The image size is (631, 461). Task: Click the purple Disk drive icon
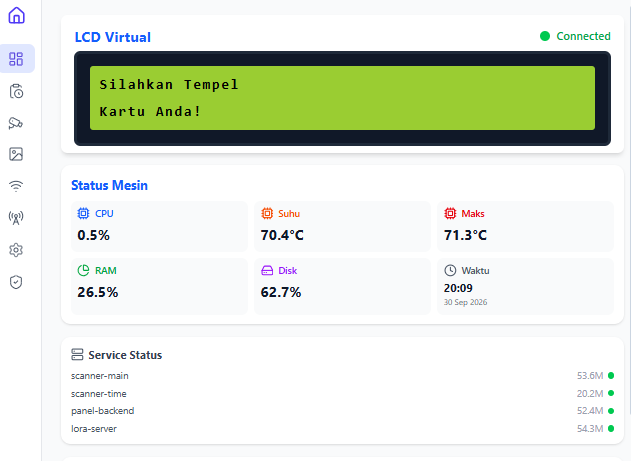[267, 270]
